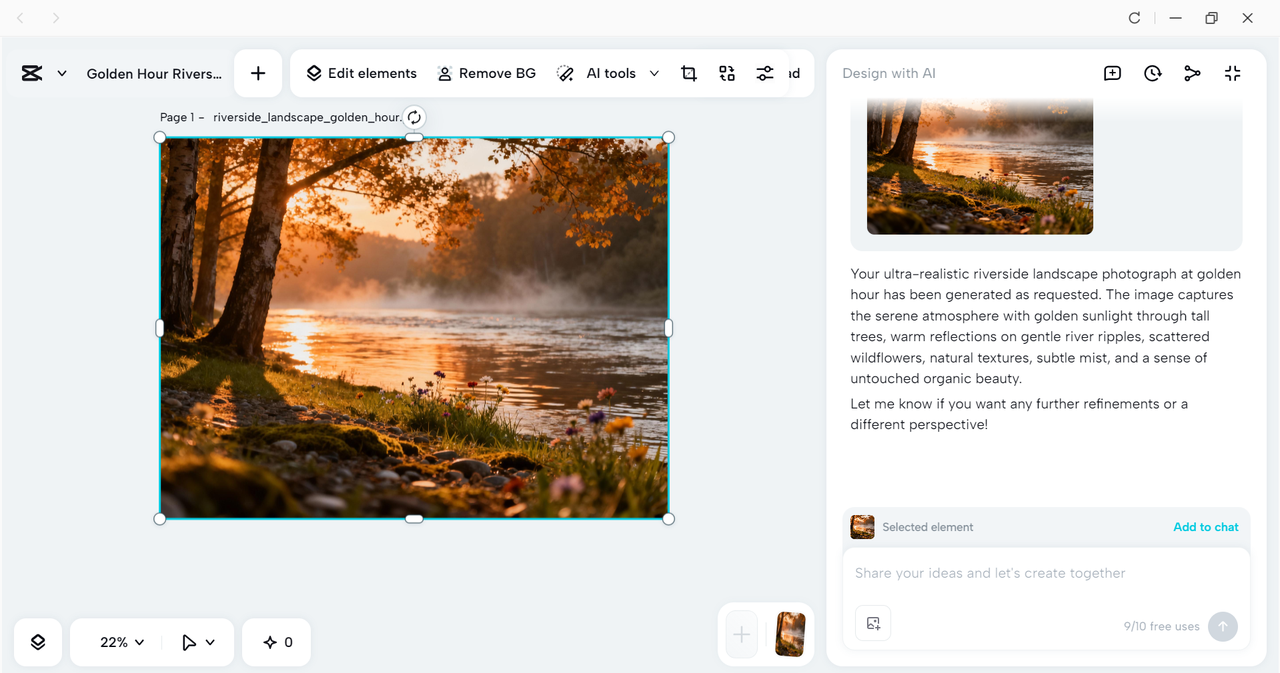Select the Edit elements tool
This screenshot has height=673, width=1280.
(x=361, y=72)
